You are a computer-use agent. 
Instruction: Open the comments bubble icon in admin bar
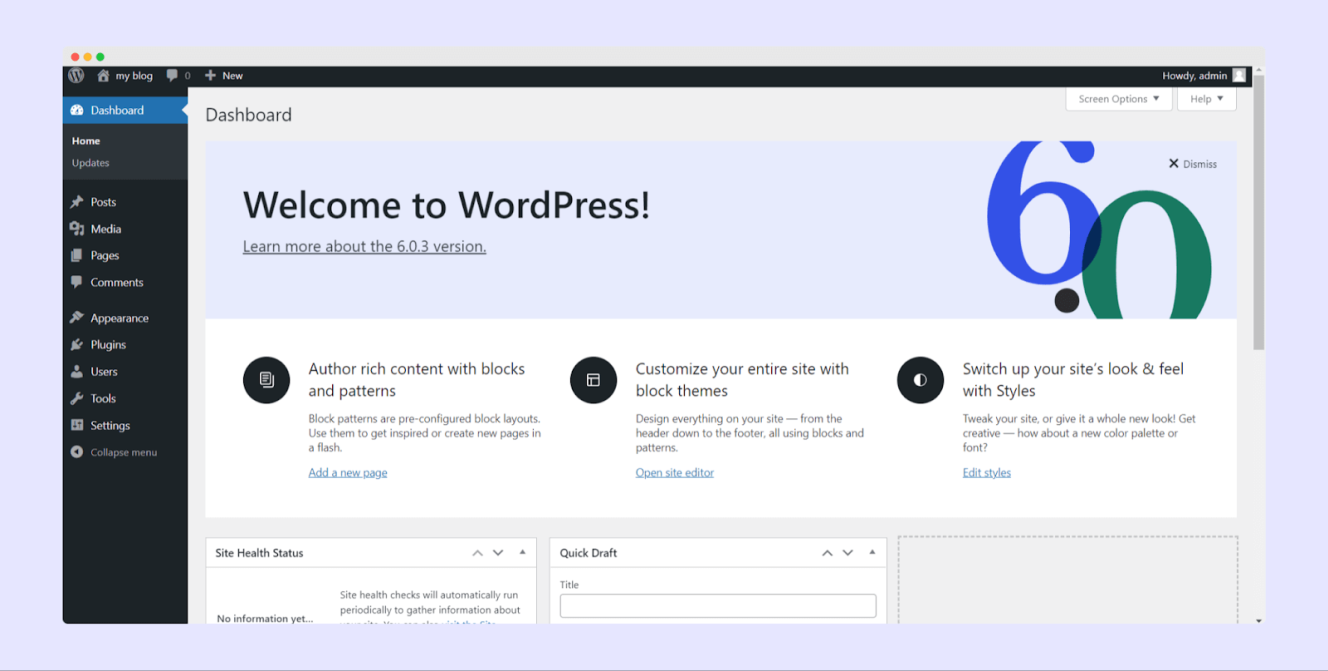pos(173,75)
